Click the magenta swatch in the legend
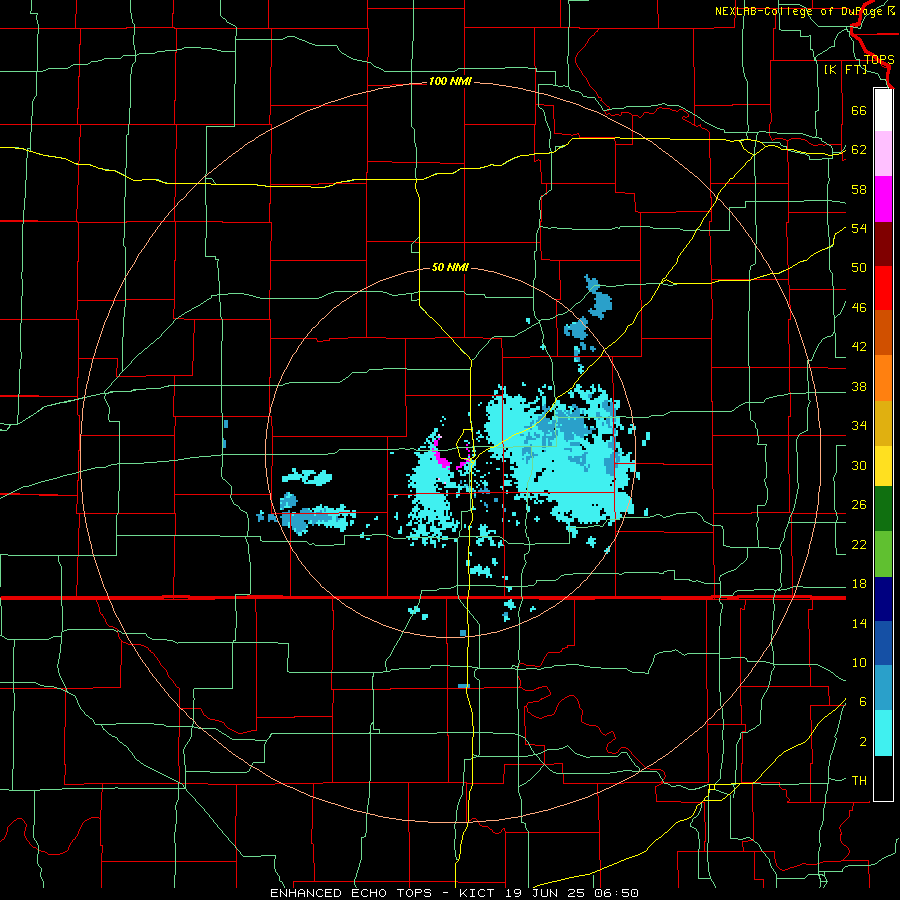The image size is (900, 900). pos(883,199)
